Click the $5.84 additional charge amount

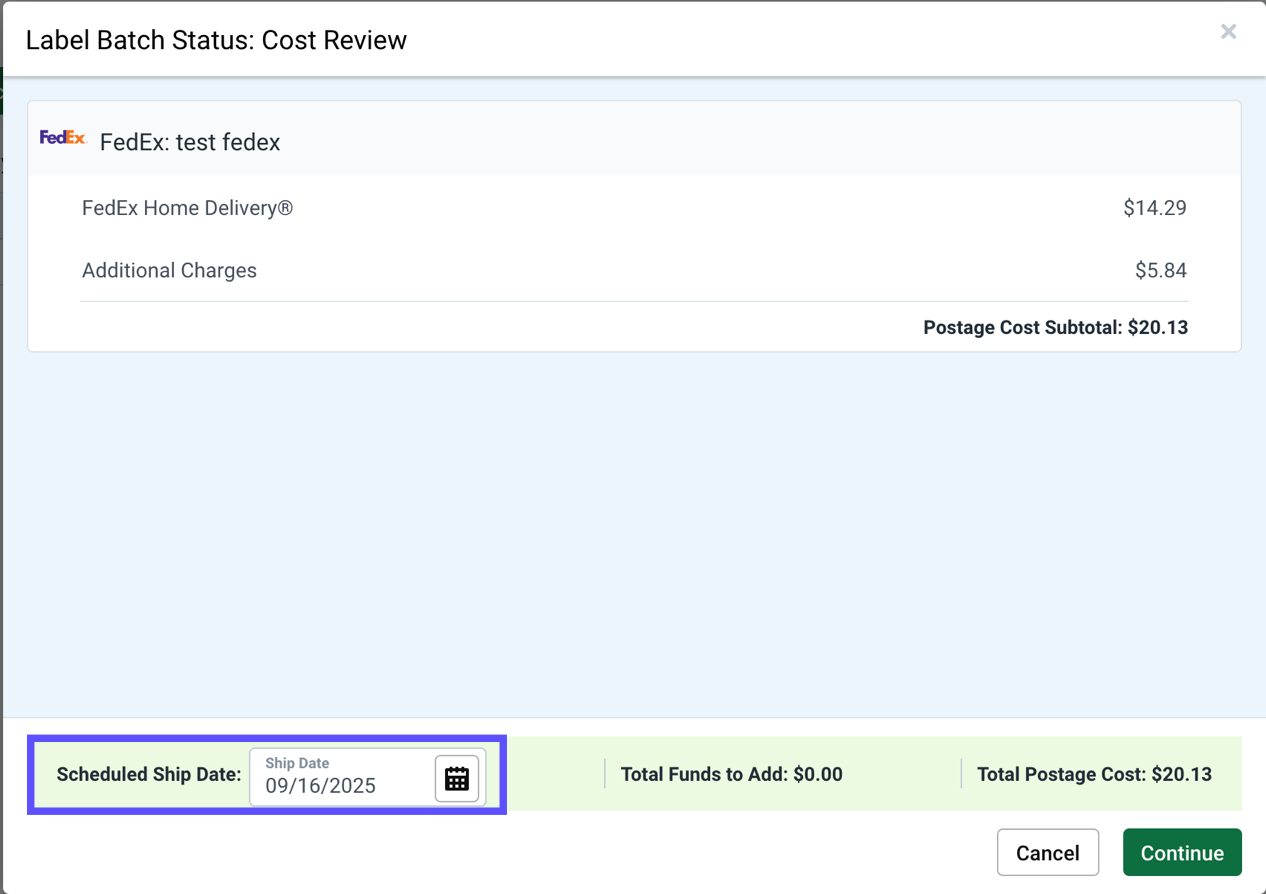(1160, 270)
